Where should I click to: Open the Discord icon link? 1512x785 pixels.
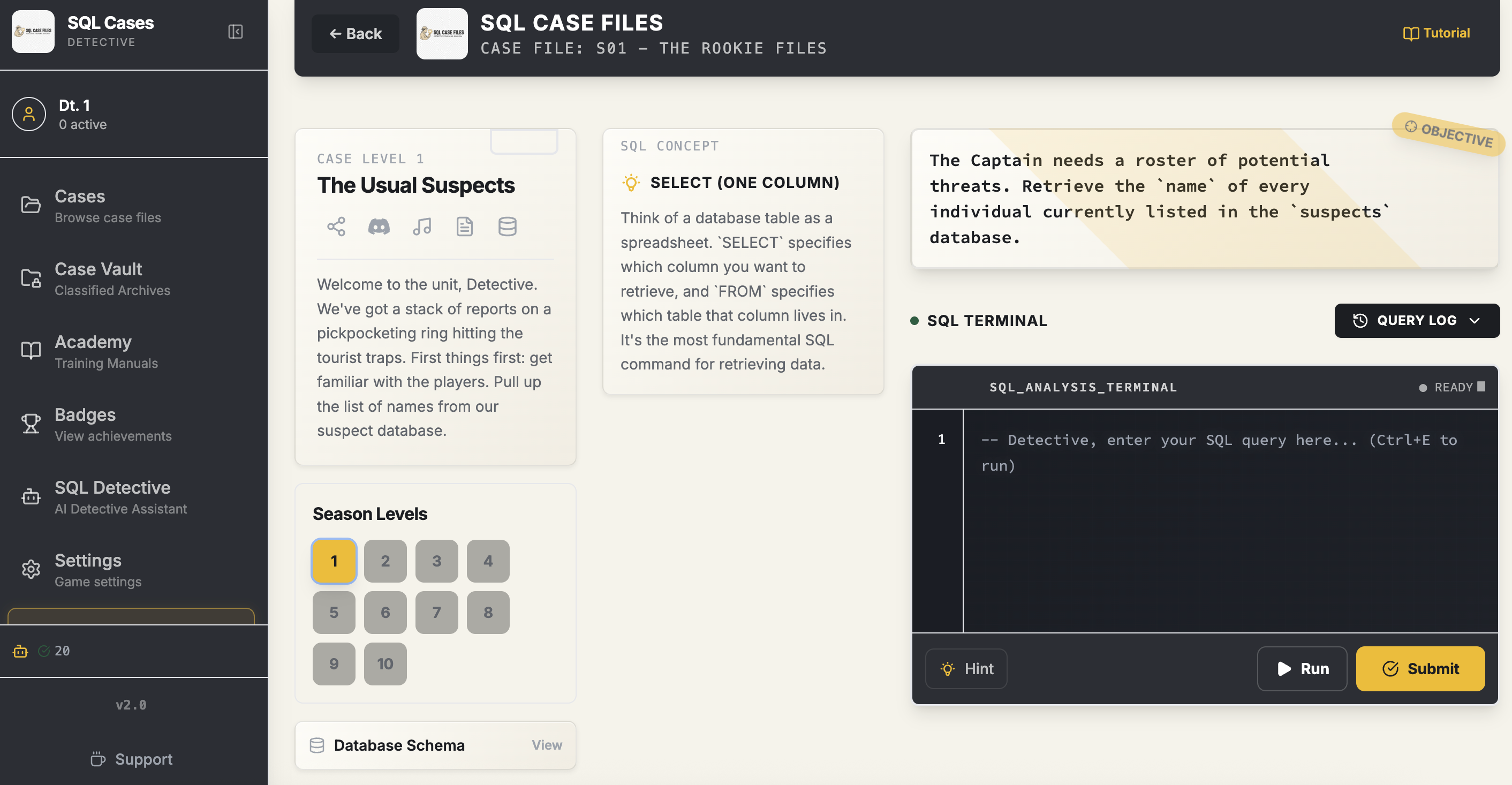[x=379, y=227]
